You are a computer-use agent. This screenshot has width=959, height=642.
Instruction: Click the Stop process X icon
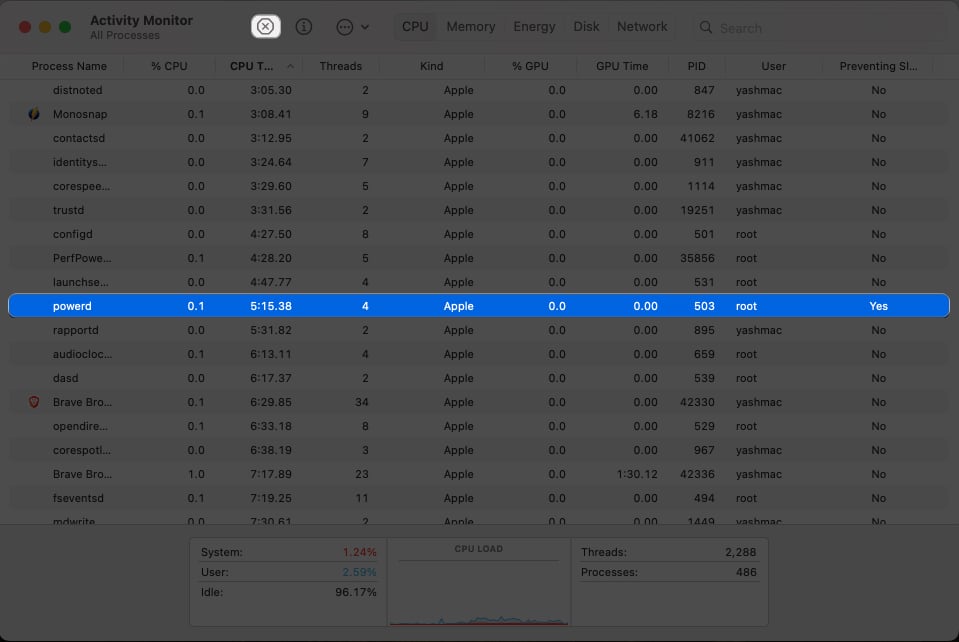(265, 27)
